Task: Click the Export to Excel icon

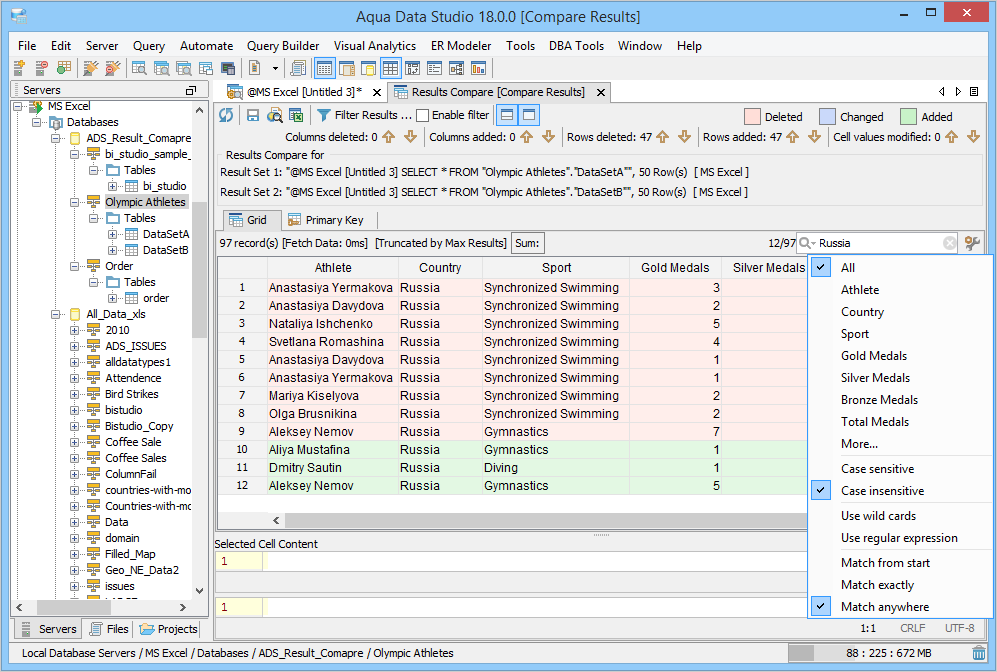Action: (296, 115)
